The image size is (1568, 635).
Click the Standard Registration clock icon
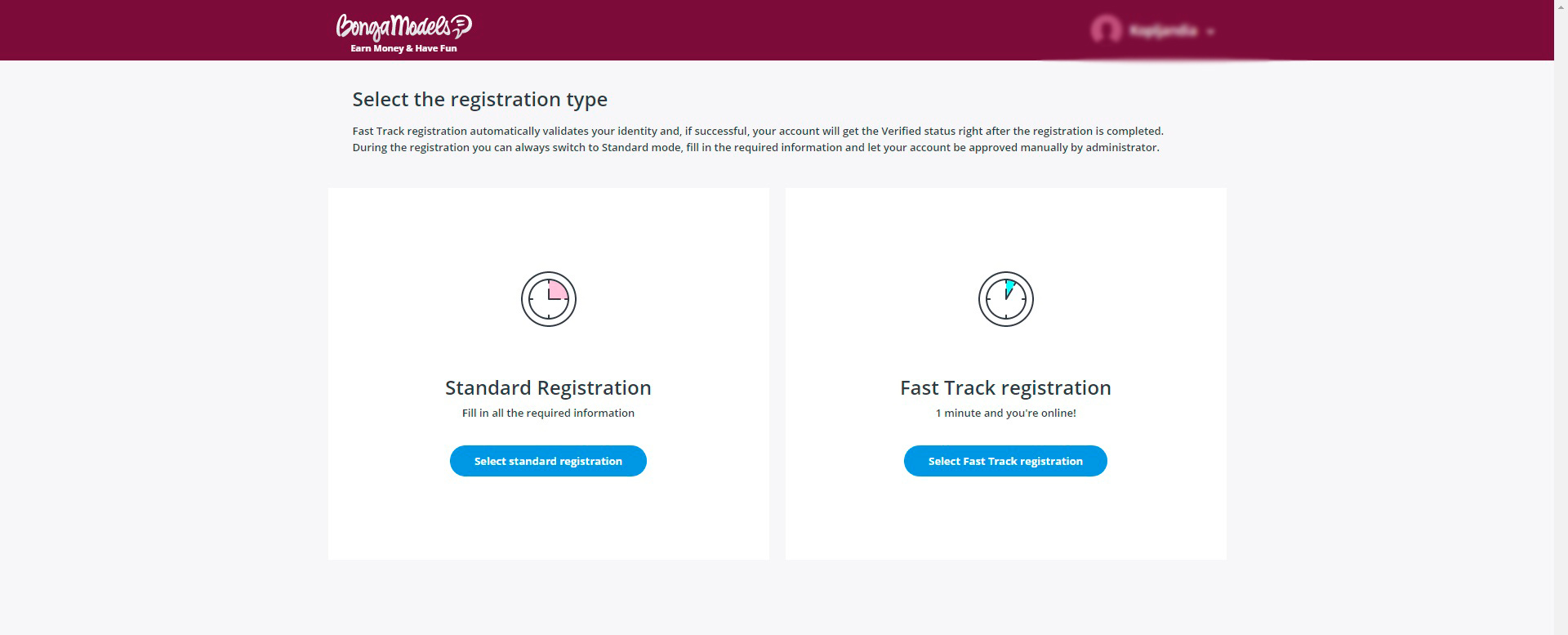549,299
